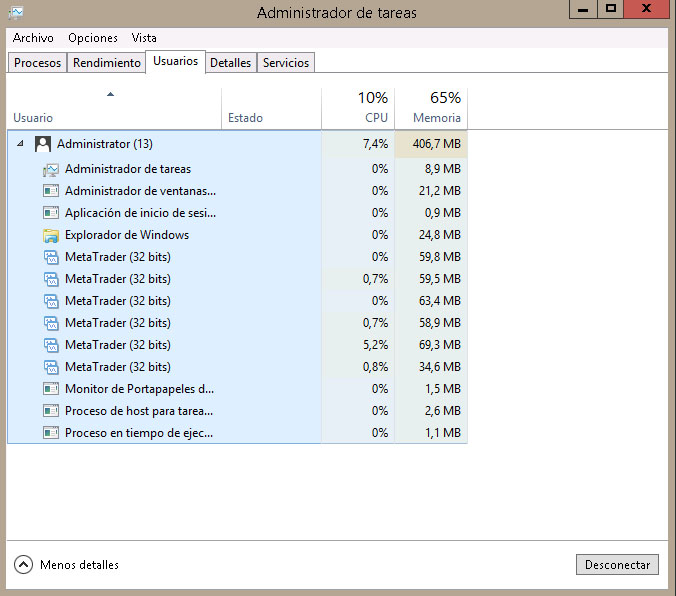Click the MetaTrader icon using 34,6 MB
Viewport: 676px width, 596px height.
tap(51, 367)
